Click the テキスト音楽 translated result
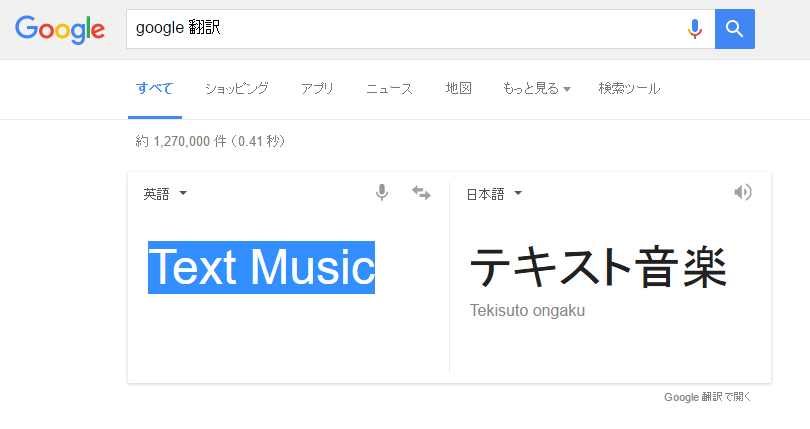 [x=598, y=267]
